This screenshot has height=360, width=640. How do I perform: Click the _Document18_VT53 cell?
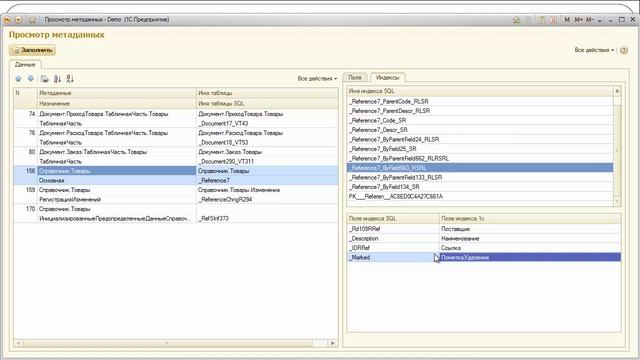click(267, 142)
